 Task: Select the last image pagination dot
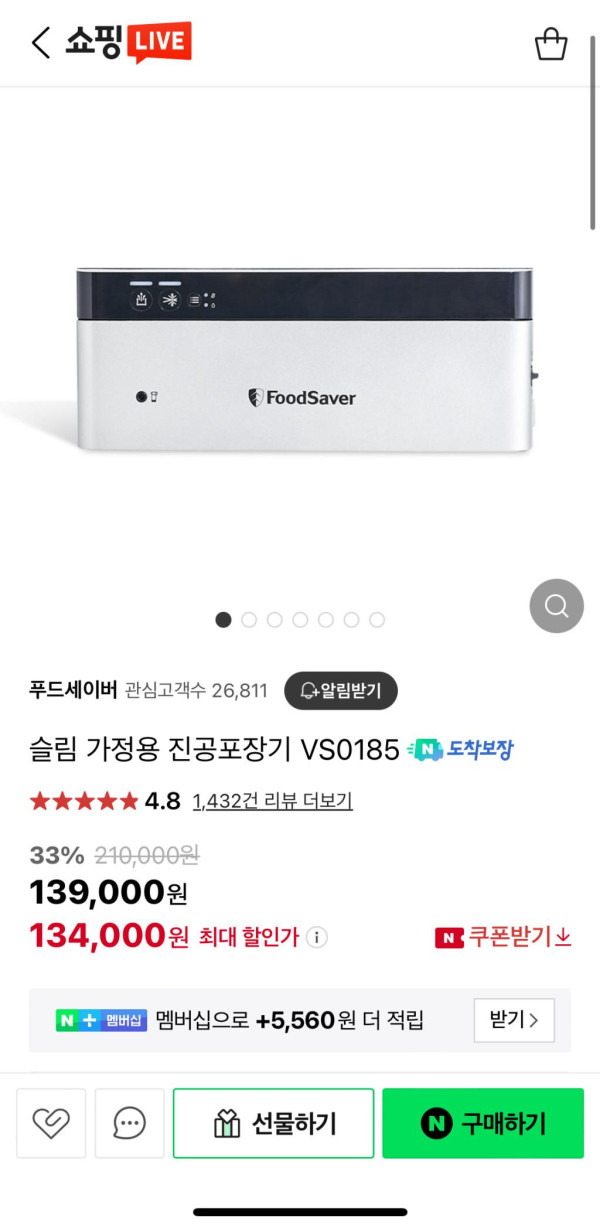click(377, 620)
